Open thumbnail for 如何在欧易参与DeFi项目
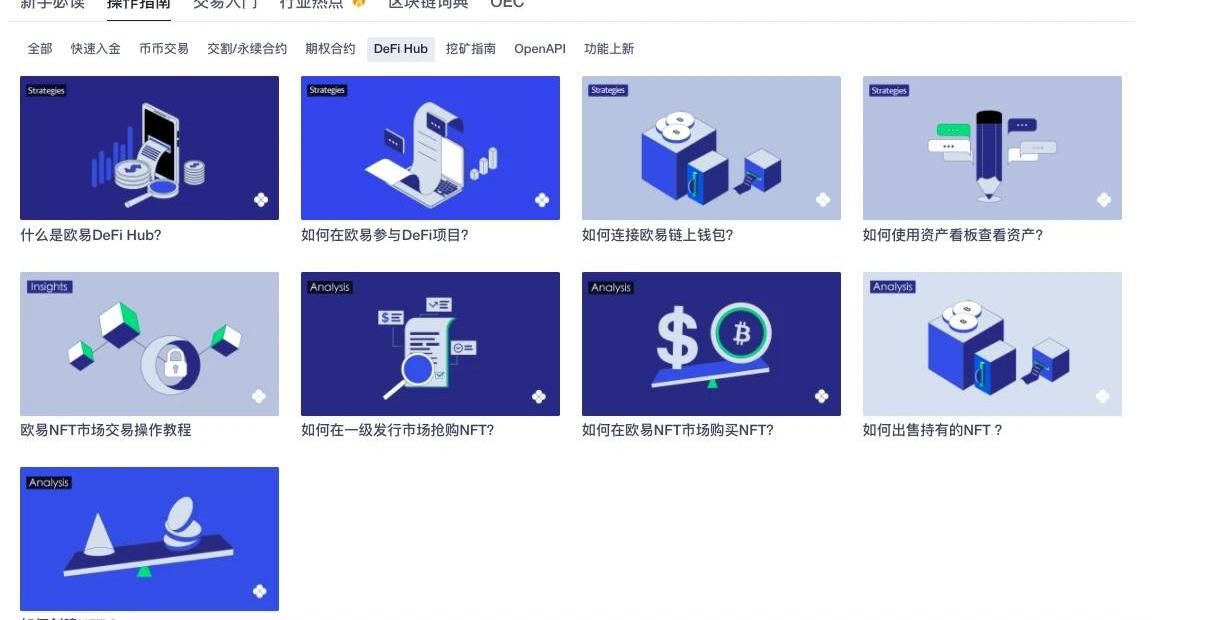The image size is (1207, 620). 430,148
